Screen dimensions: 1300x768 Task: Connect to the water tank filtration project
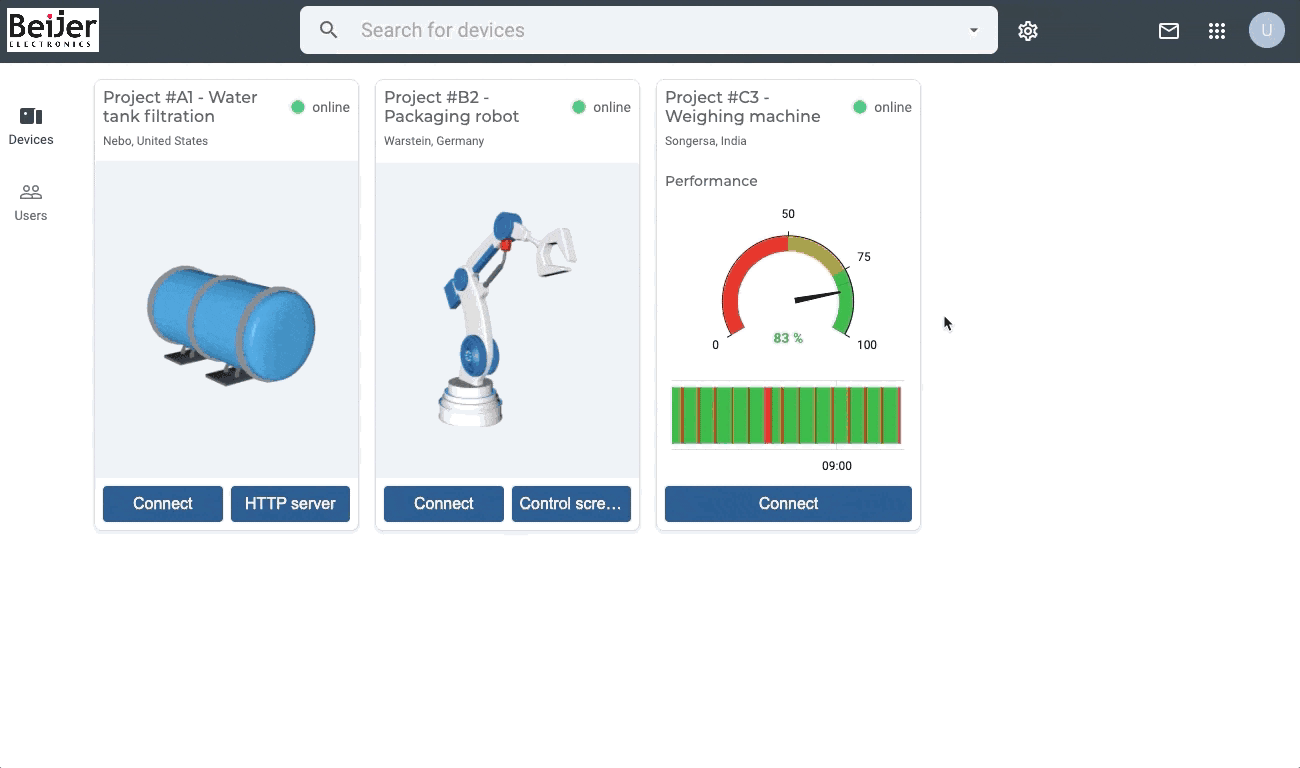(163, 504)
